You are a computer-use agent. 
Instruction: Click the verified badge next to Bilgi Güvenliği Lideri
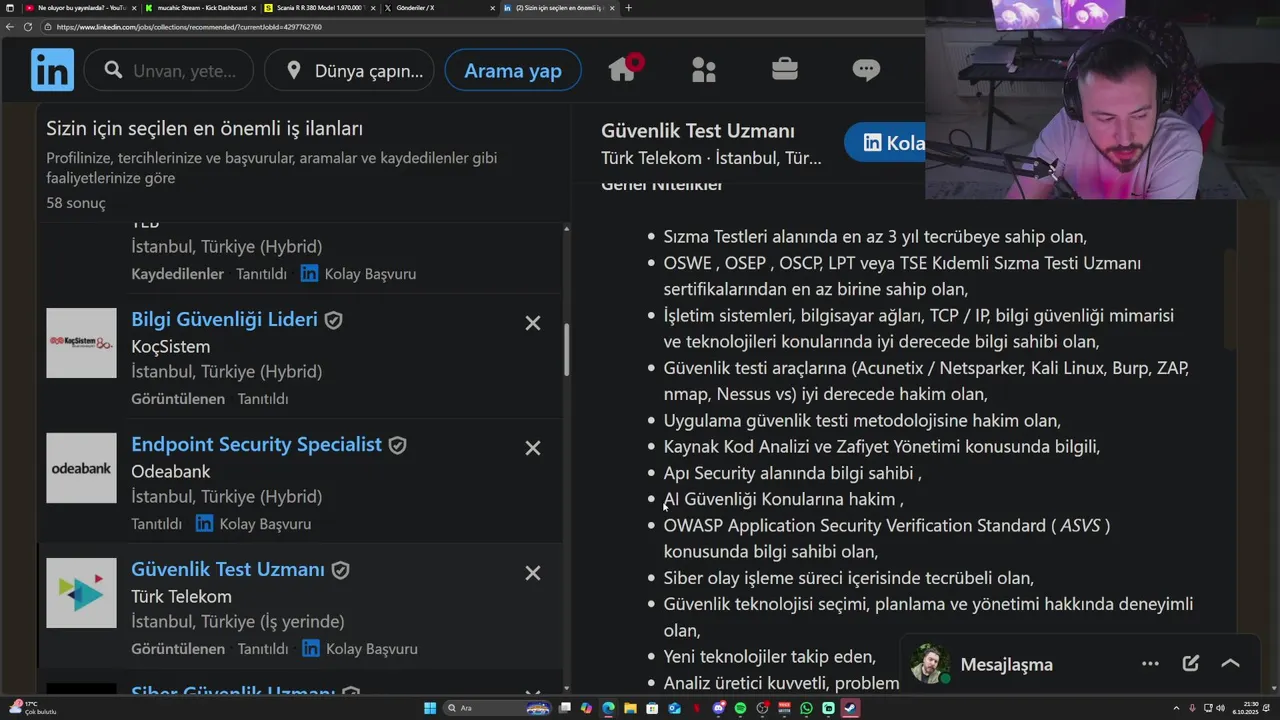pos(334,320)
